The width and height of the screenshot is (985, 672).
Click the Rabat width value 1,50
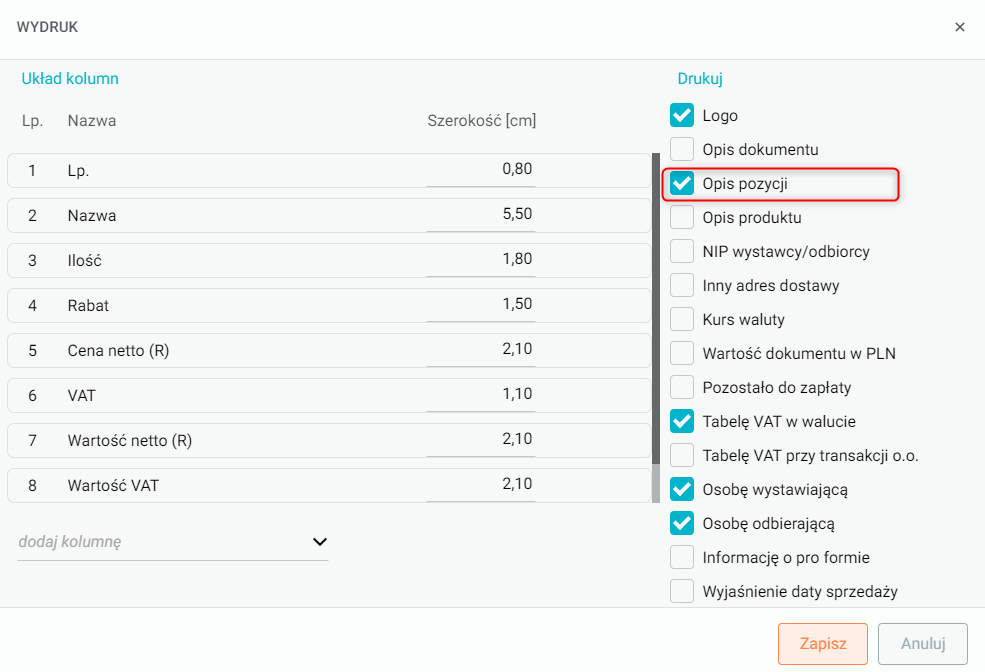[481, 305]
